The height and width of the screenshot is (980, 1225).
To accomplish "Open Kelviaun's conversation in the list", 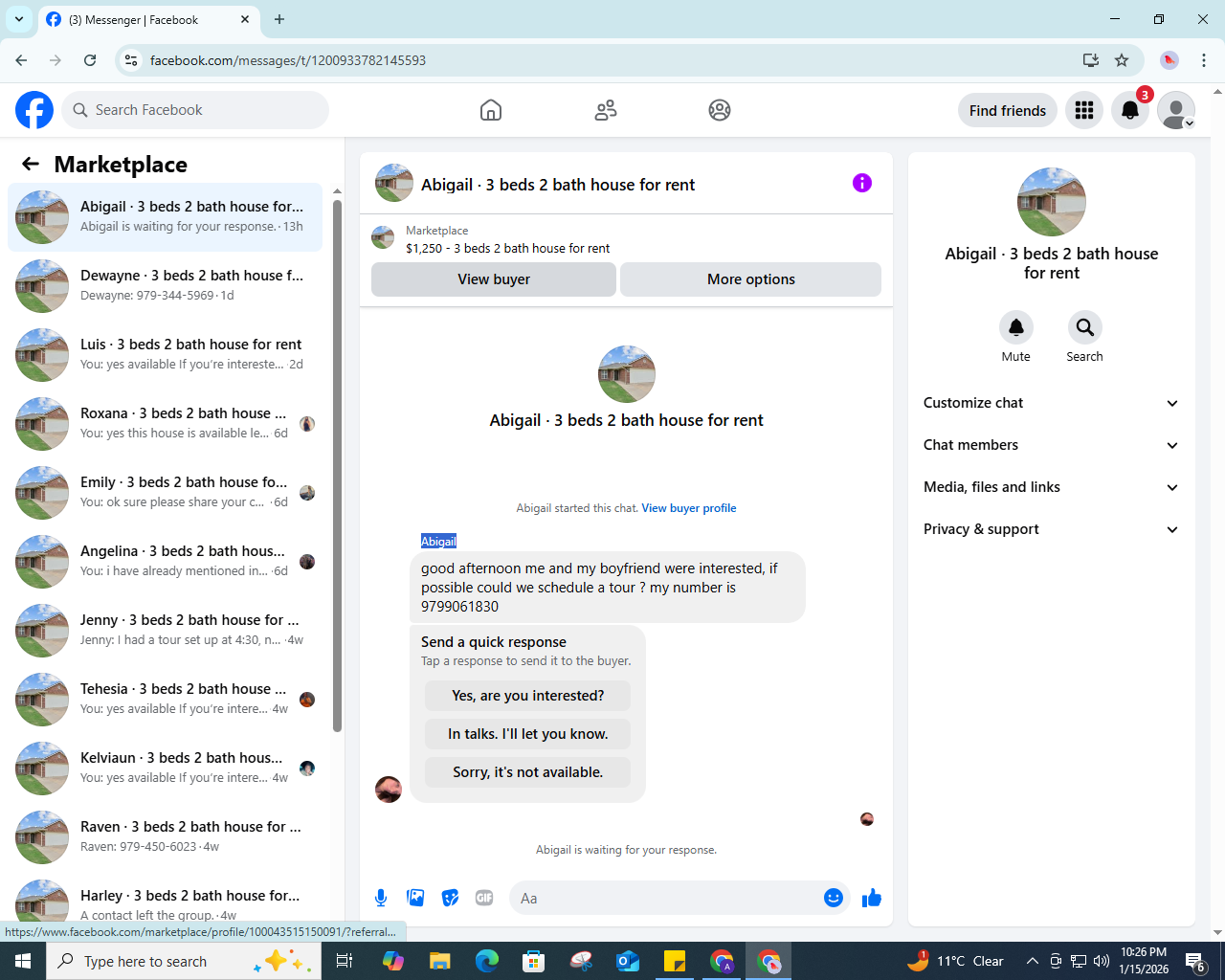I will coord(165,768).
